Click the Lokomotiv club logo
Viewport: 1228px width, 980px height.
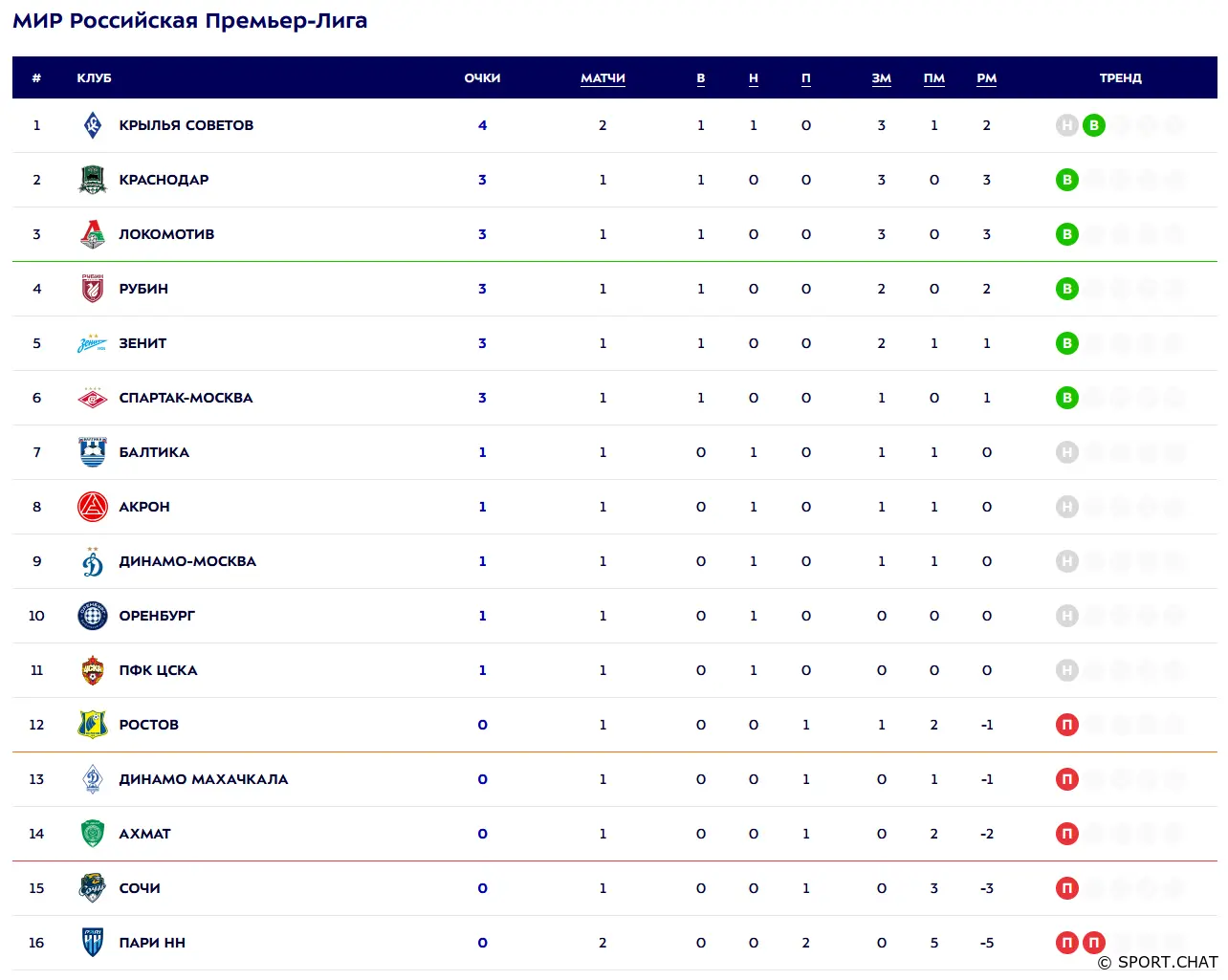[x=93, y=234]
